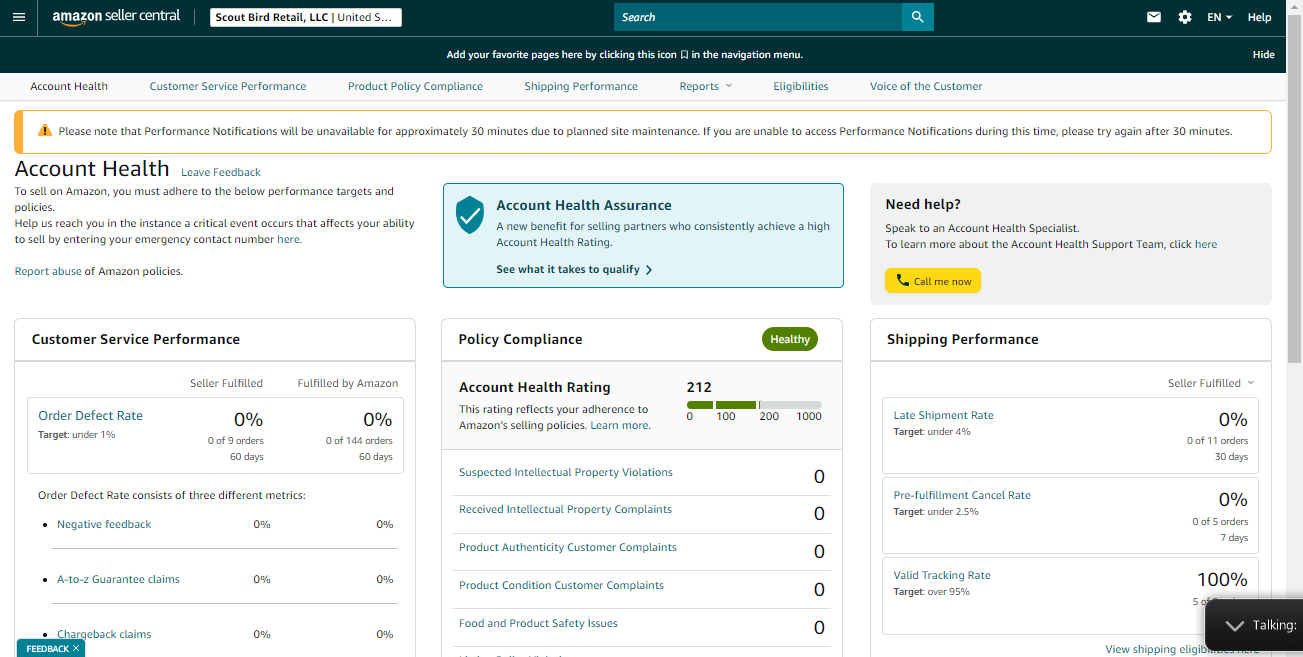Click the Account Health Assurance shield icon
1303x657 pixels.
[x=469, y=215]
